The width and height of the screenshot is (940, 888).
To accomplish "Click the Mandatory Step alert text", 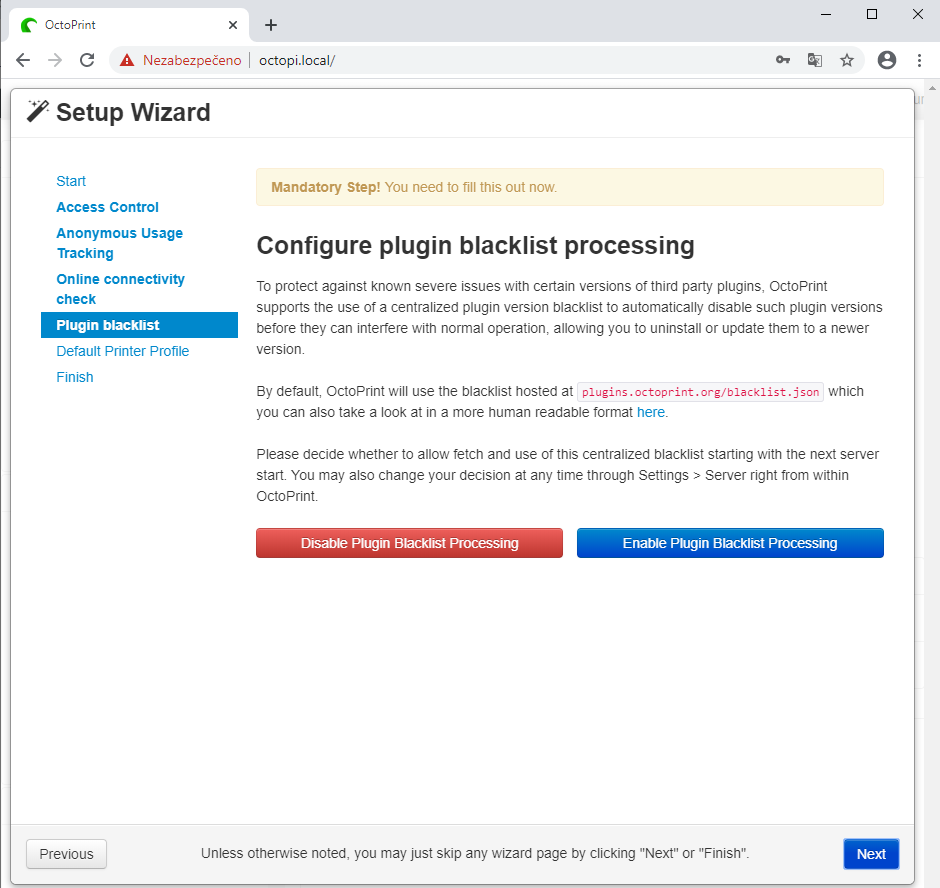I will (414, 187).
